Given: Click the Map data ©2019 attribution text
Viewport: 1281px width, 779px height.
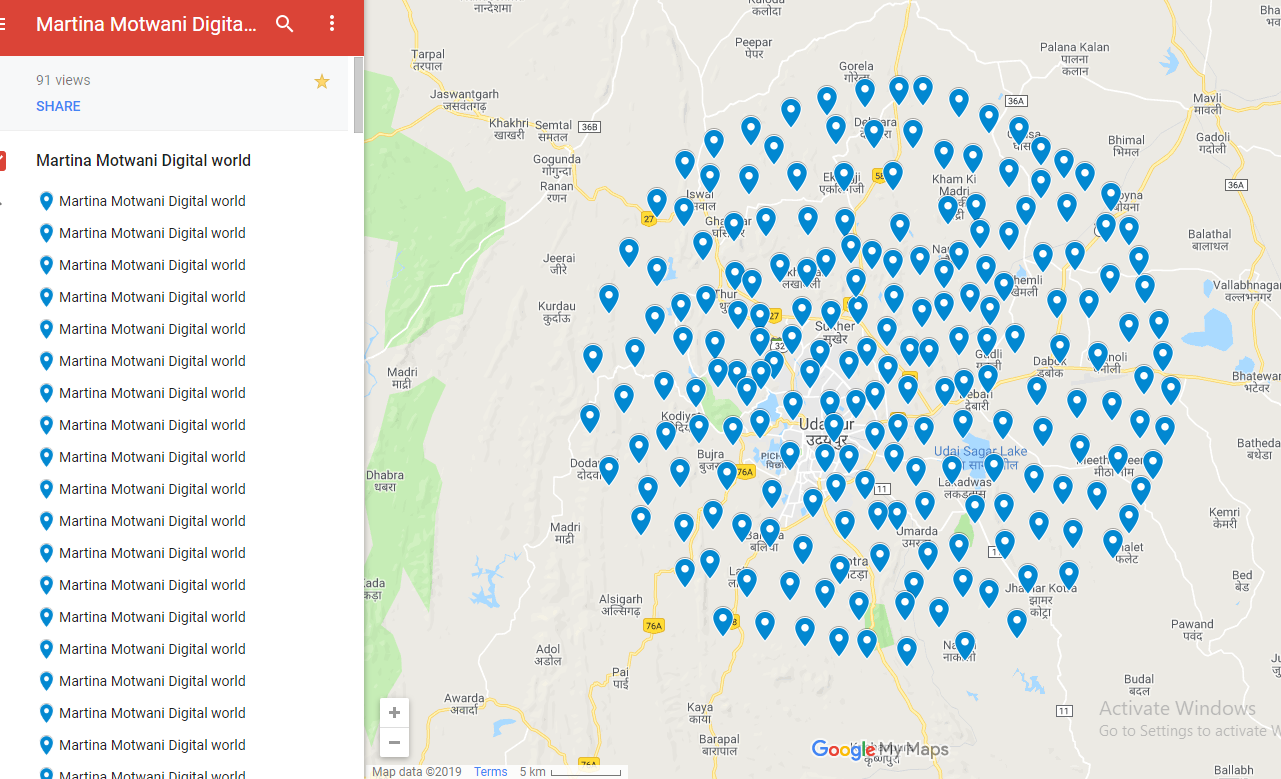Looking at the screenshot, I should 415,771.
